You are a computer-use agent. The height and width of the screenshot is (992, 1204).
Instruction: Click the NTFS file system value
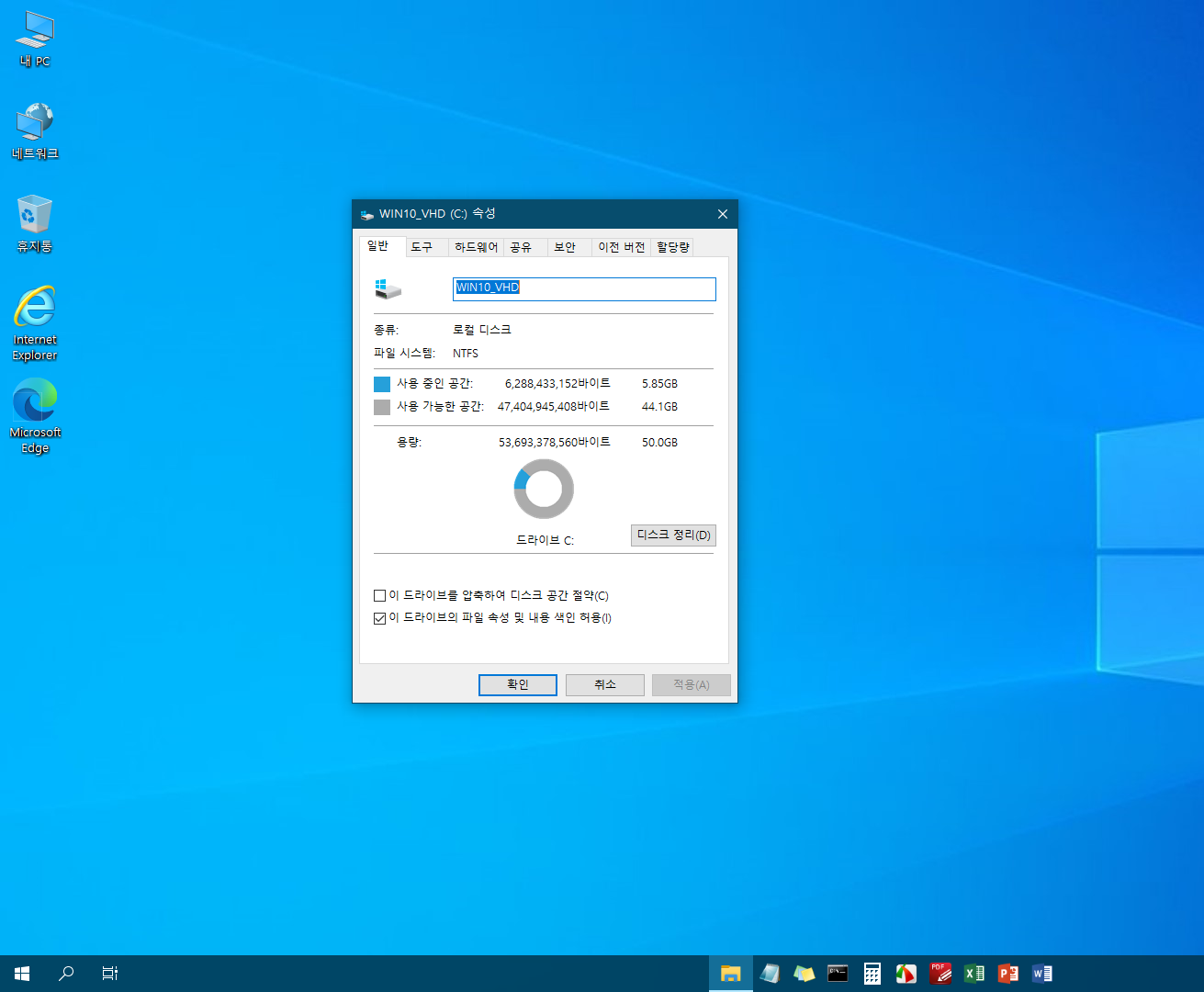pos(466,354)
